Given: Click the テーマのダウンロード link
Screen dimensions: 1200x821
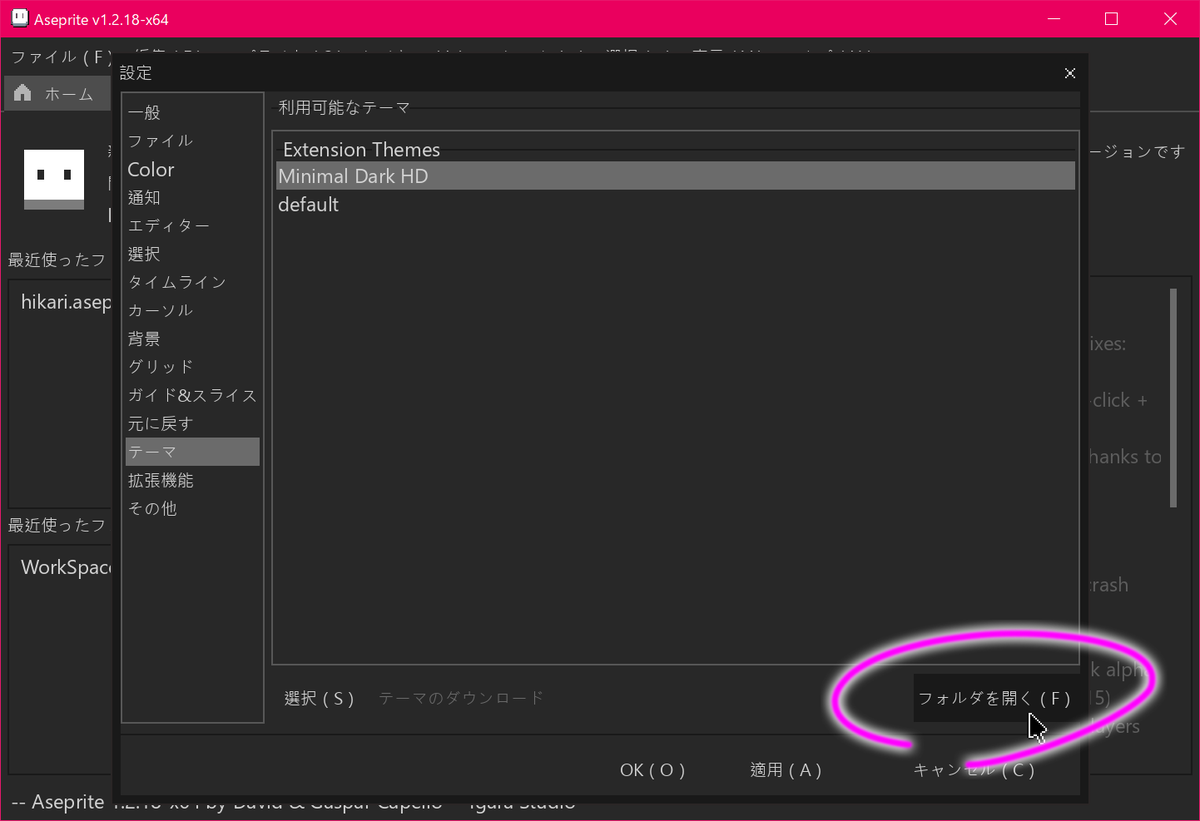Looking at the screenshot, I should 460,698.
